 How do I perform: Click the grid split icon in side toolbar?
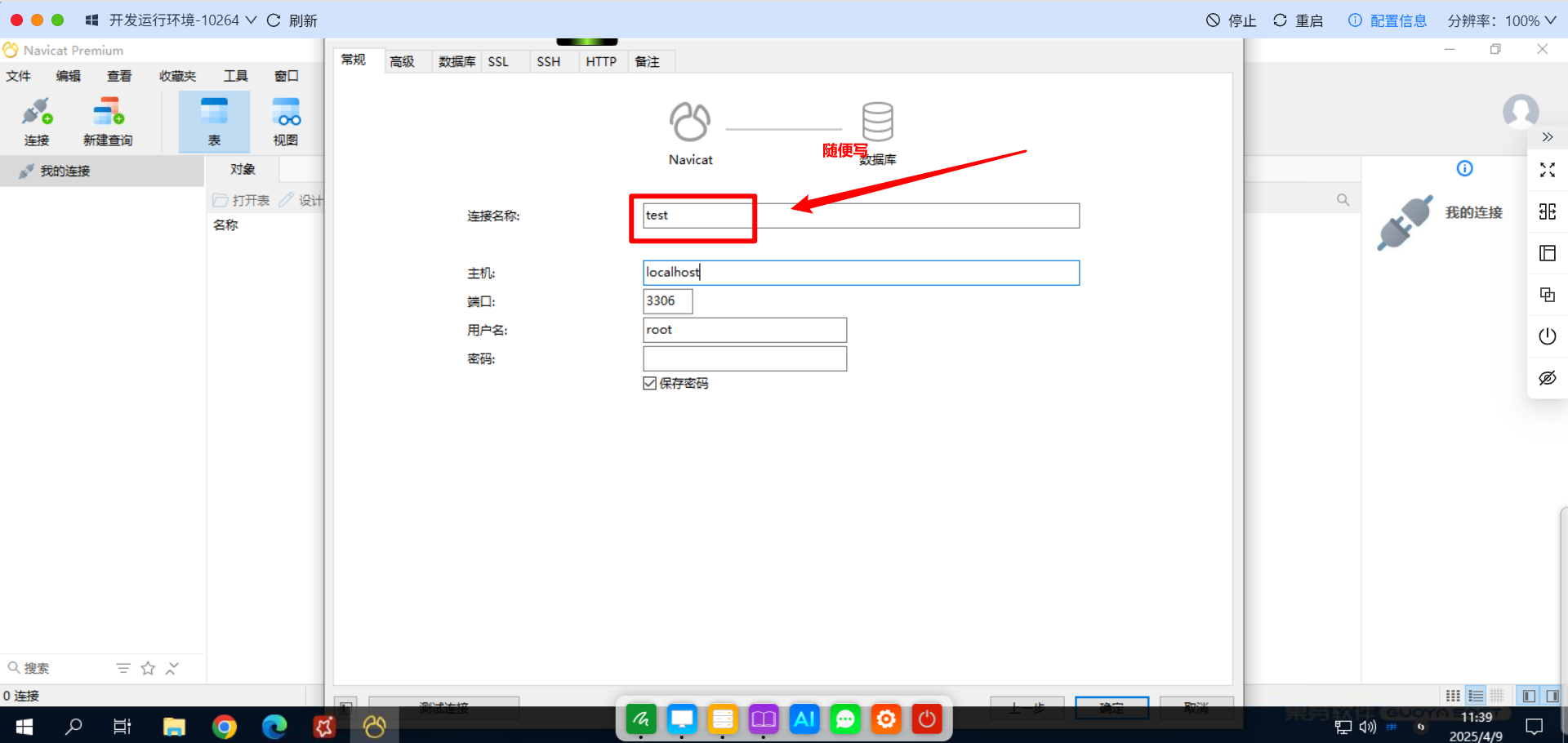tap(1547, 211)
